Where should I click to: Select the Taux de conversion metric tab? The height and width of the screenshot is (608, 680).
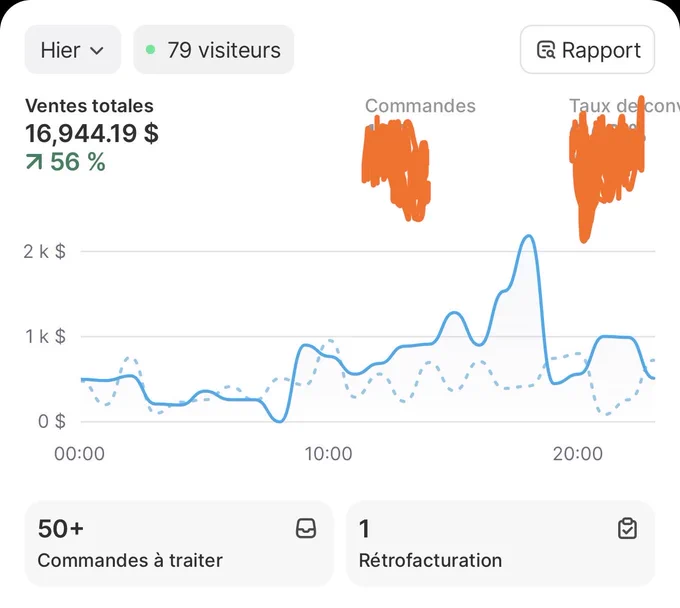pyautogui.click(x=624, y=106)
